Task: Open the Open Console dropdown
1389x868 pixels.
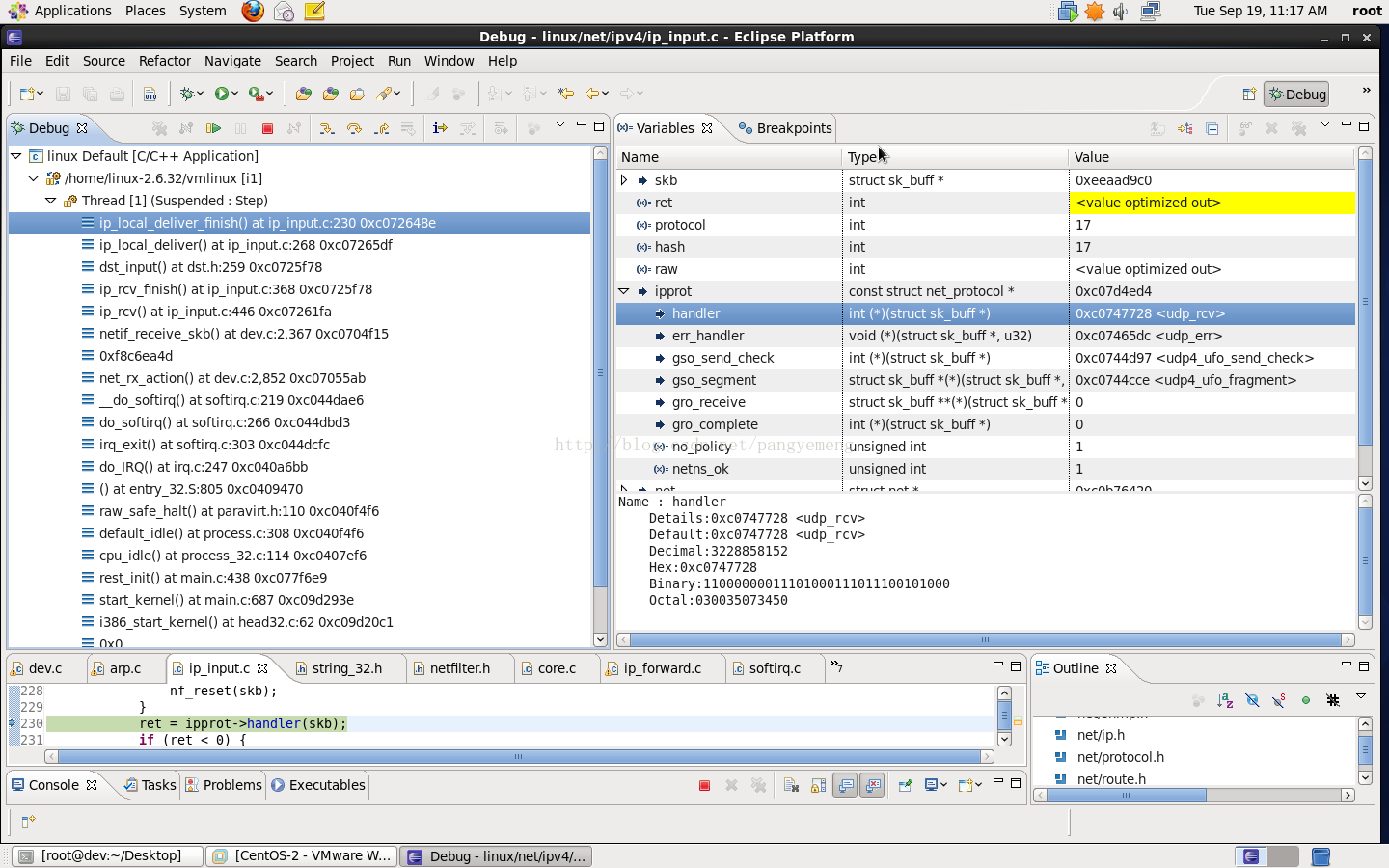Action: (977, 785)
